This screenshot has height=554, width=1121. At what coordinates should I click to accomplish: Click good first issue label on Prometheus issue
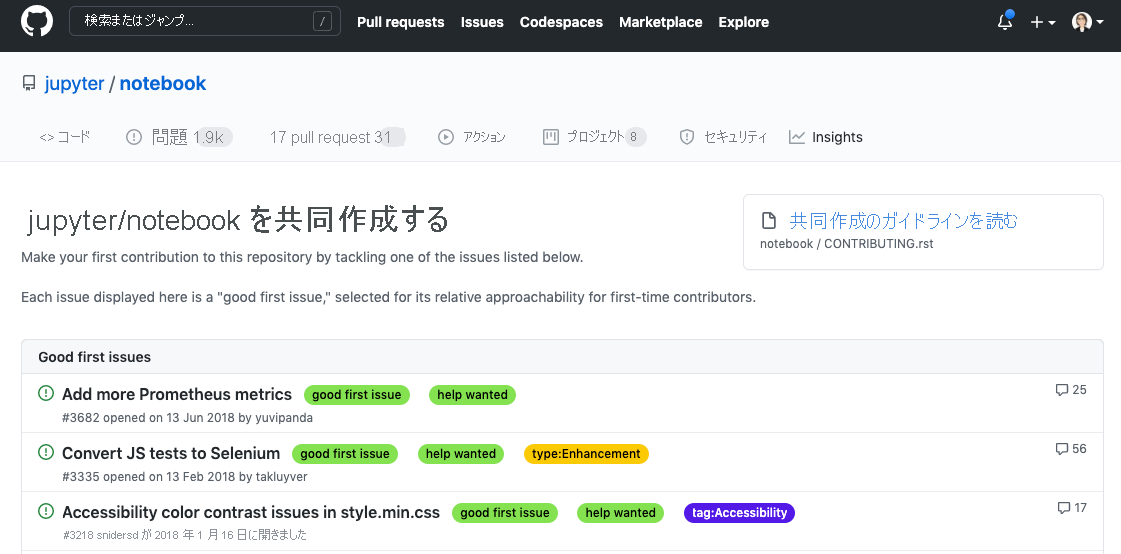point(357,395)
